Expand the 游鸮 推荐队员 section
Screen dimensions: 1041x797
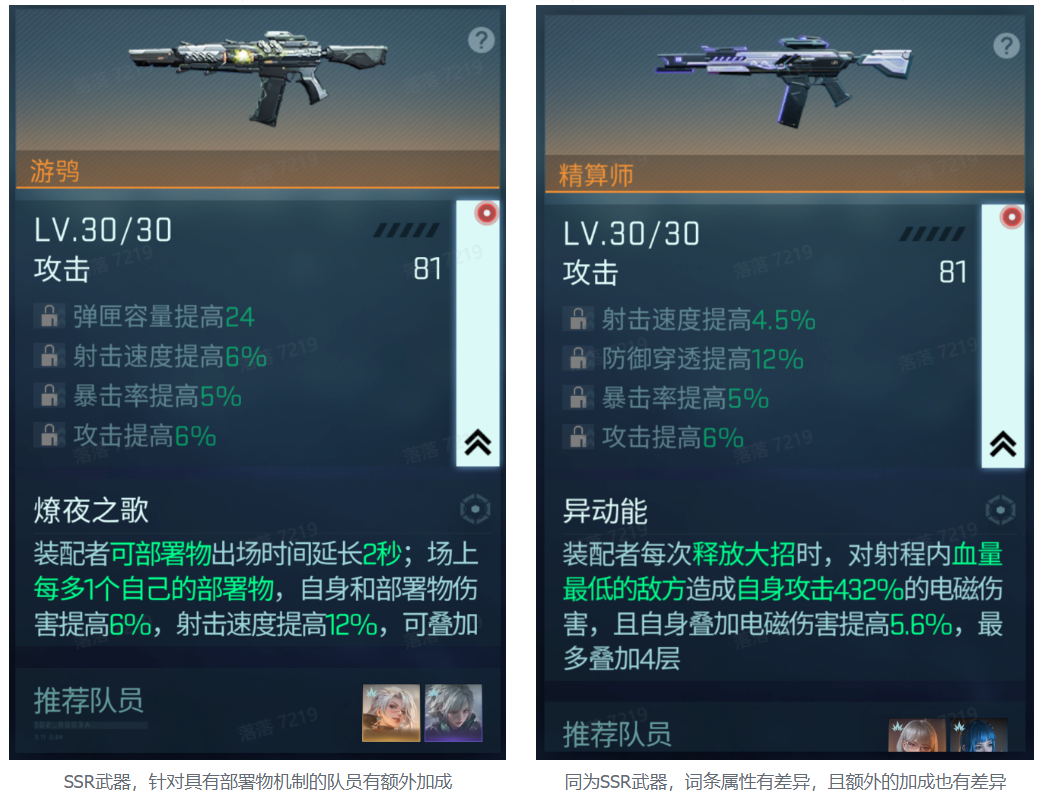pos(89,701)
